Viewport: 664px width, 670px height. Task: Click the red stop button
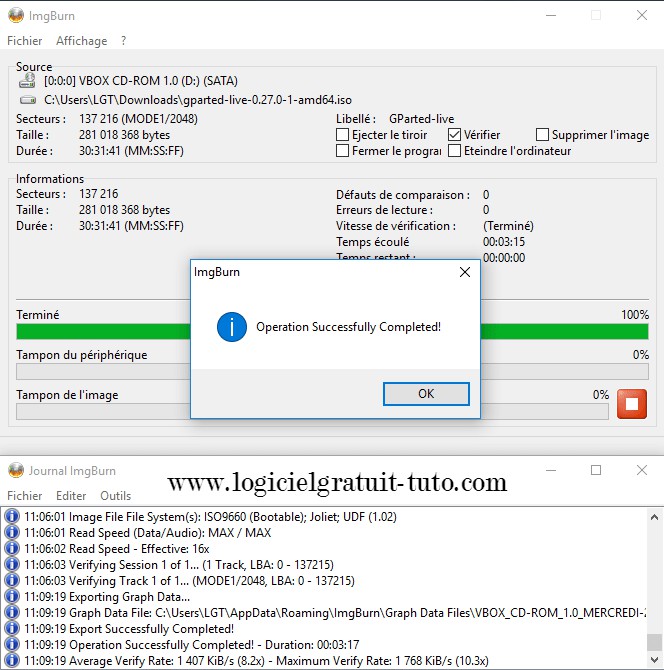point(632,404)
